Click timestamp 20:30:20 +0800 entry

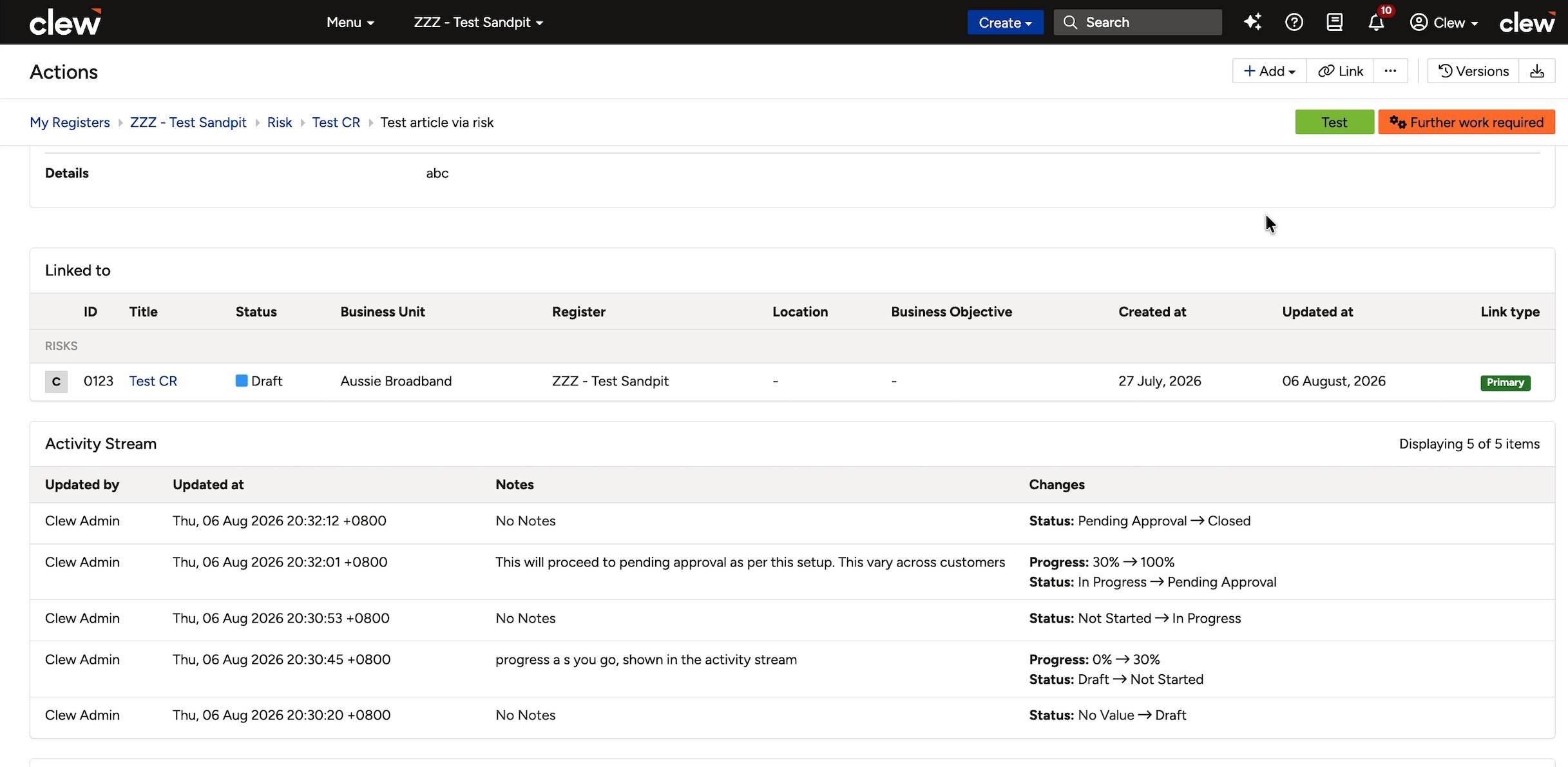pyautogui.click(x=282, y=715)
